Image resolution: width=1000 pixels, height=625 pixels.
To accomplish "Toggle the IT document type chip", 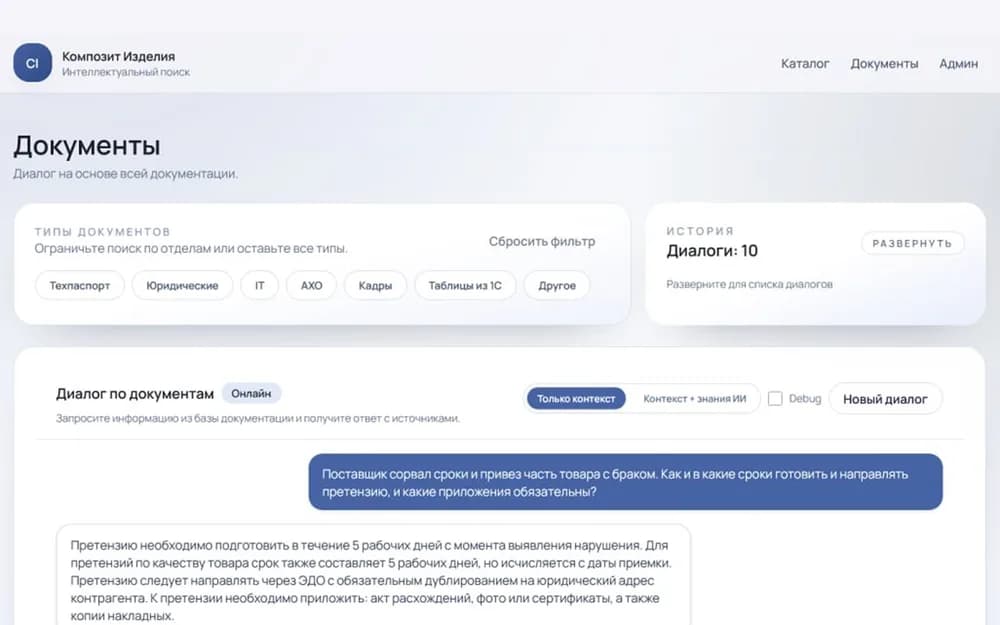I will click(260, 285).
